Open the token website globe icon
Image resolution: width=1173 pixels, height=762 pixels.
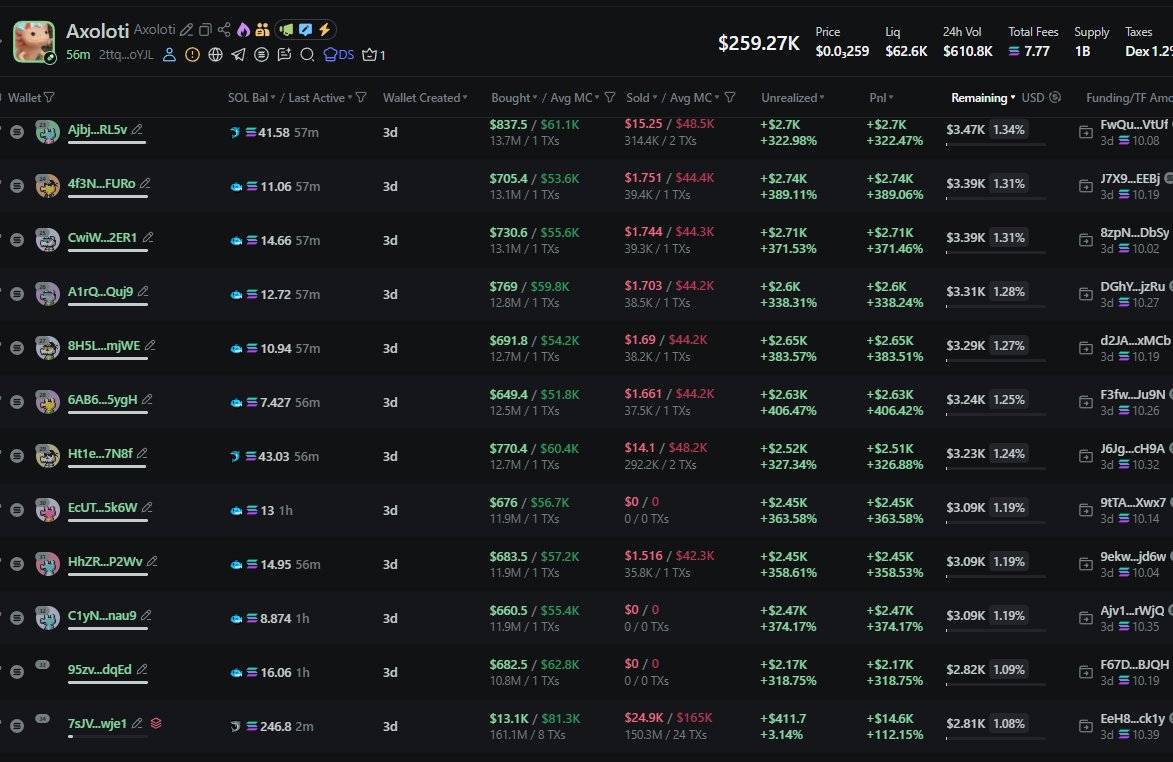tap(215, 55)
